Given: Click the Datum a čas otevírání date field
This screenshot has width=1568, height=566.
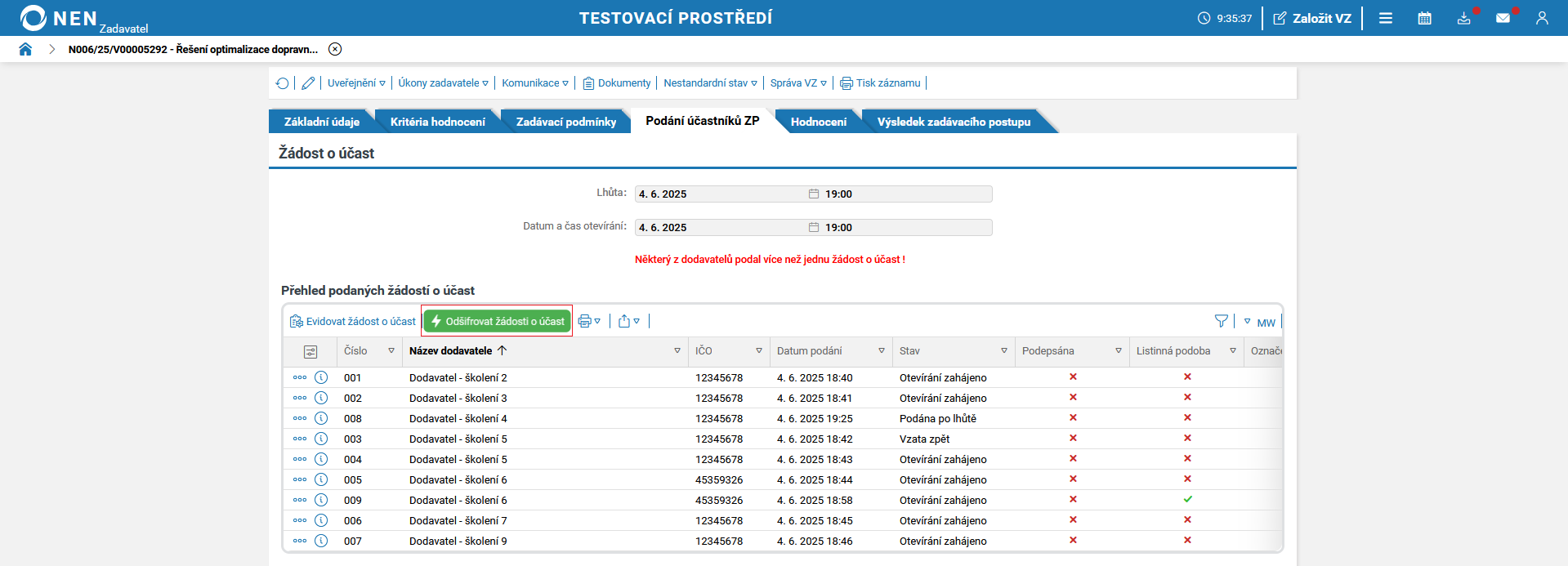Looking at the screenshot, I should pyautogui.click(x=721, y=227).
